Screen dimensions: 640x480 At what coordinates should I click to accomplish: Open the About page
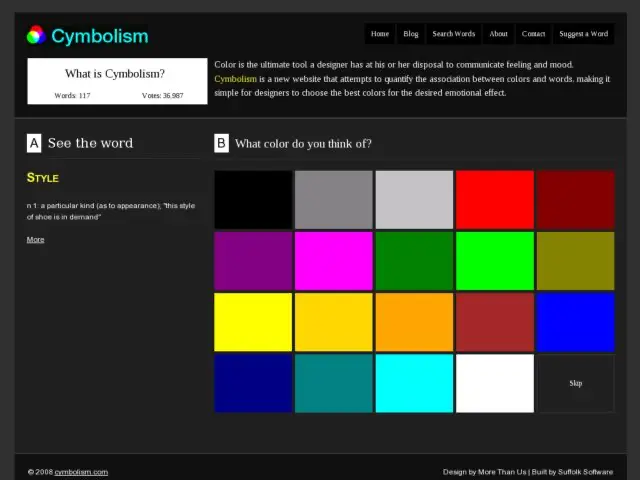(498, 34)
